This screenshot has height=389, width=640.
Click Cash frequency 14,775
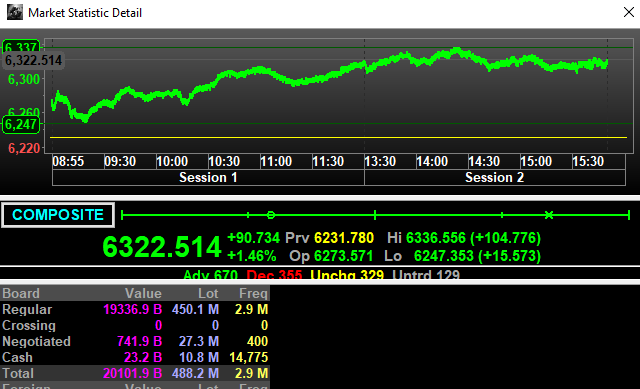(x=249, y=357)
